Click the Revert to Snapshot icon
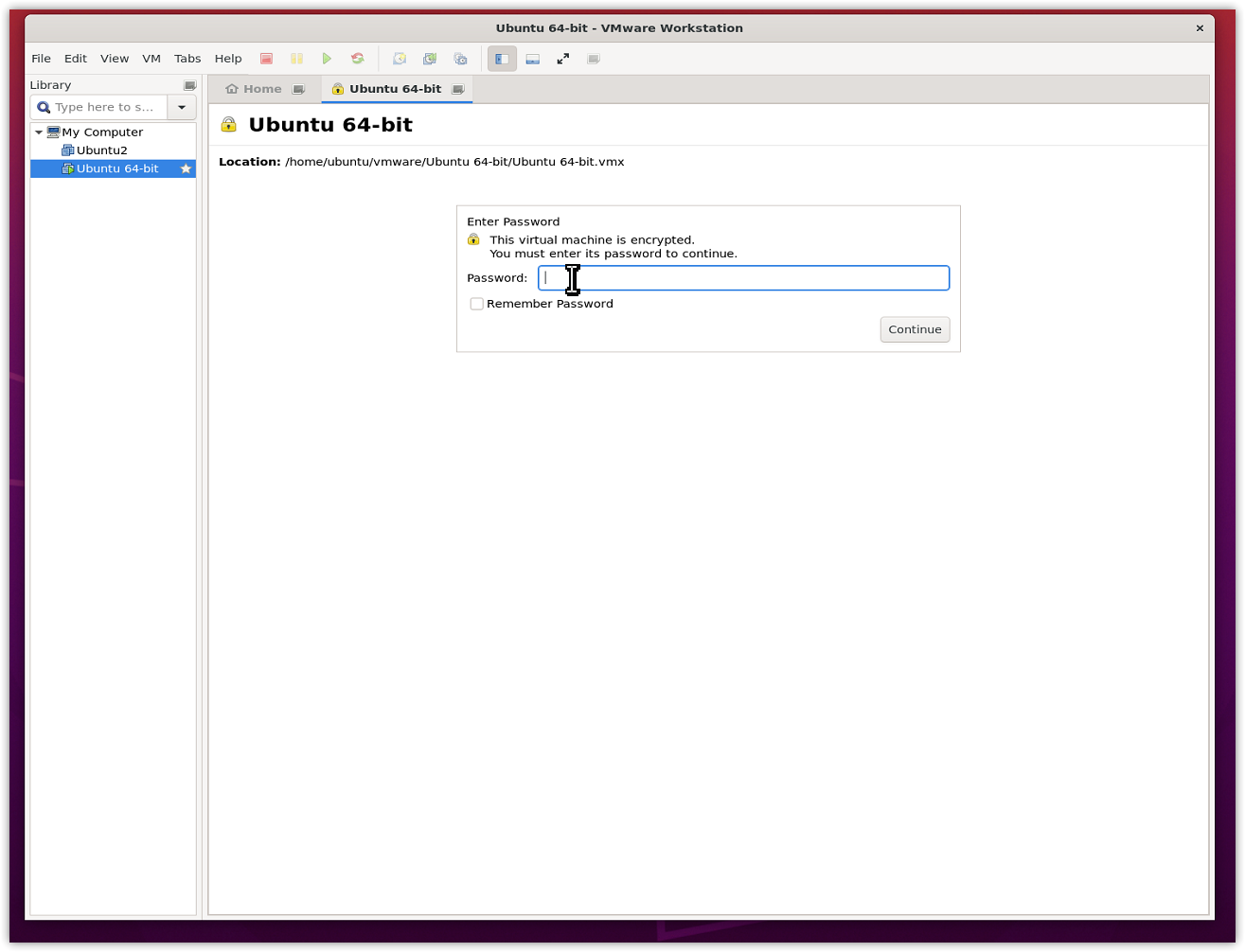Viewport: 1245px width, 952px height. 430,59
